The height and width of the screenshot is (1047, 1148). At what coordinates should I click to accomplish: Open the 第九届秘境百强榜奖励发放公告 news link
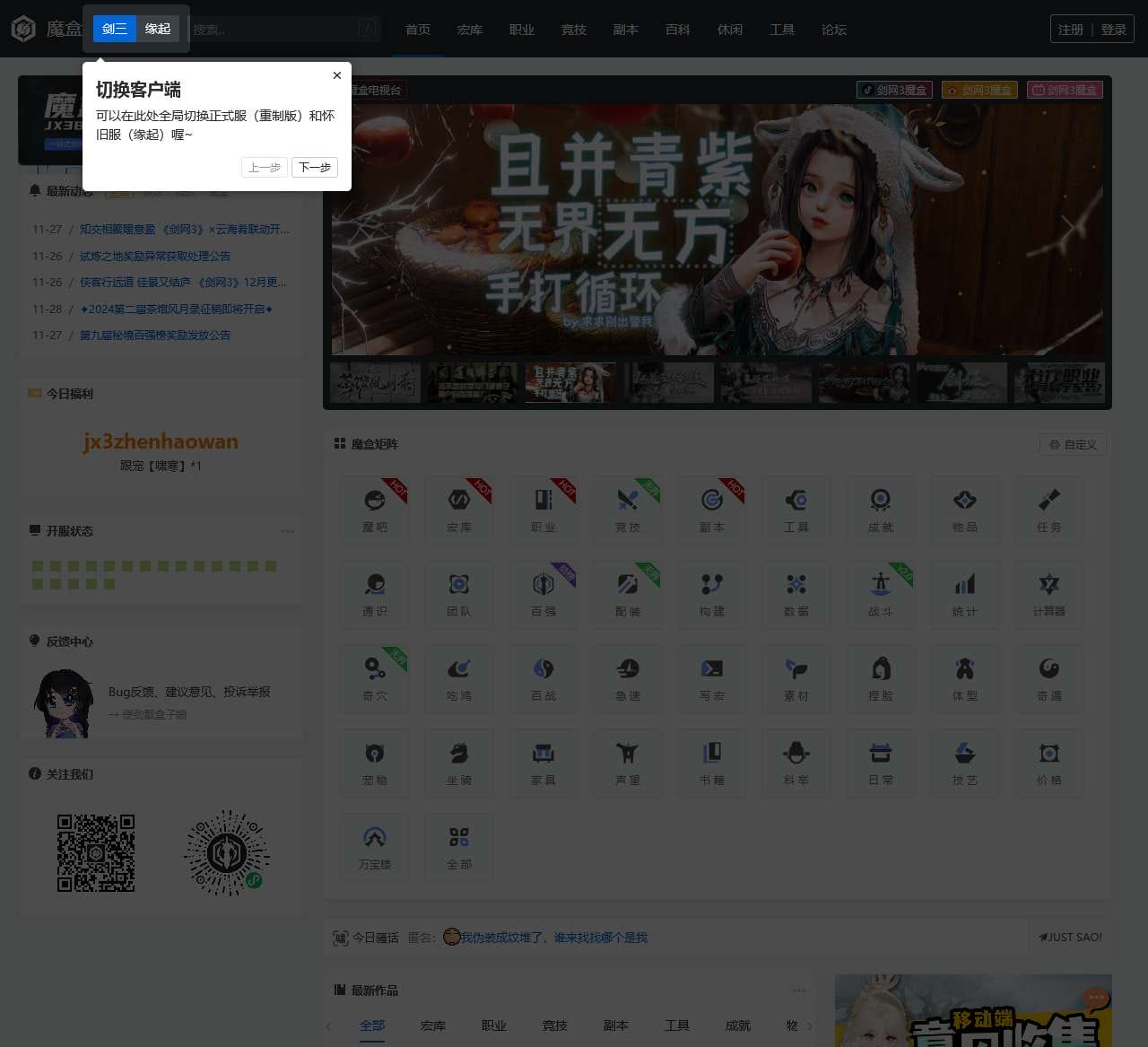155,335
